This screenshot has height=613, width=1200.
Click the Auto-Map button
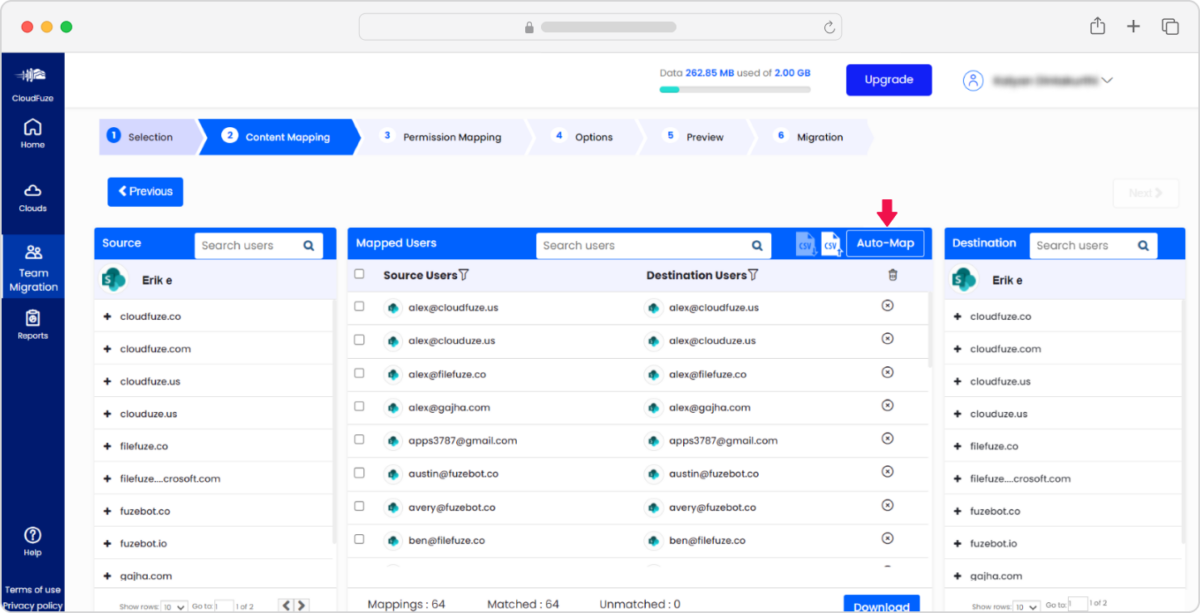(x=886, y=242)
